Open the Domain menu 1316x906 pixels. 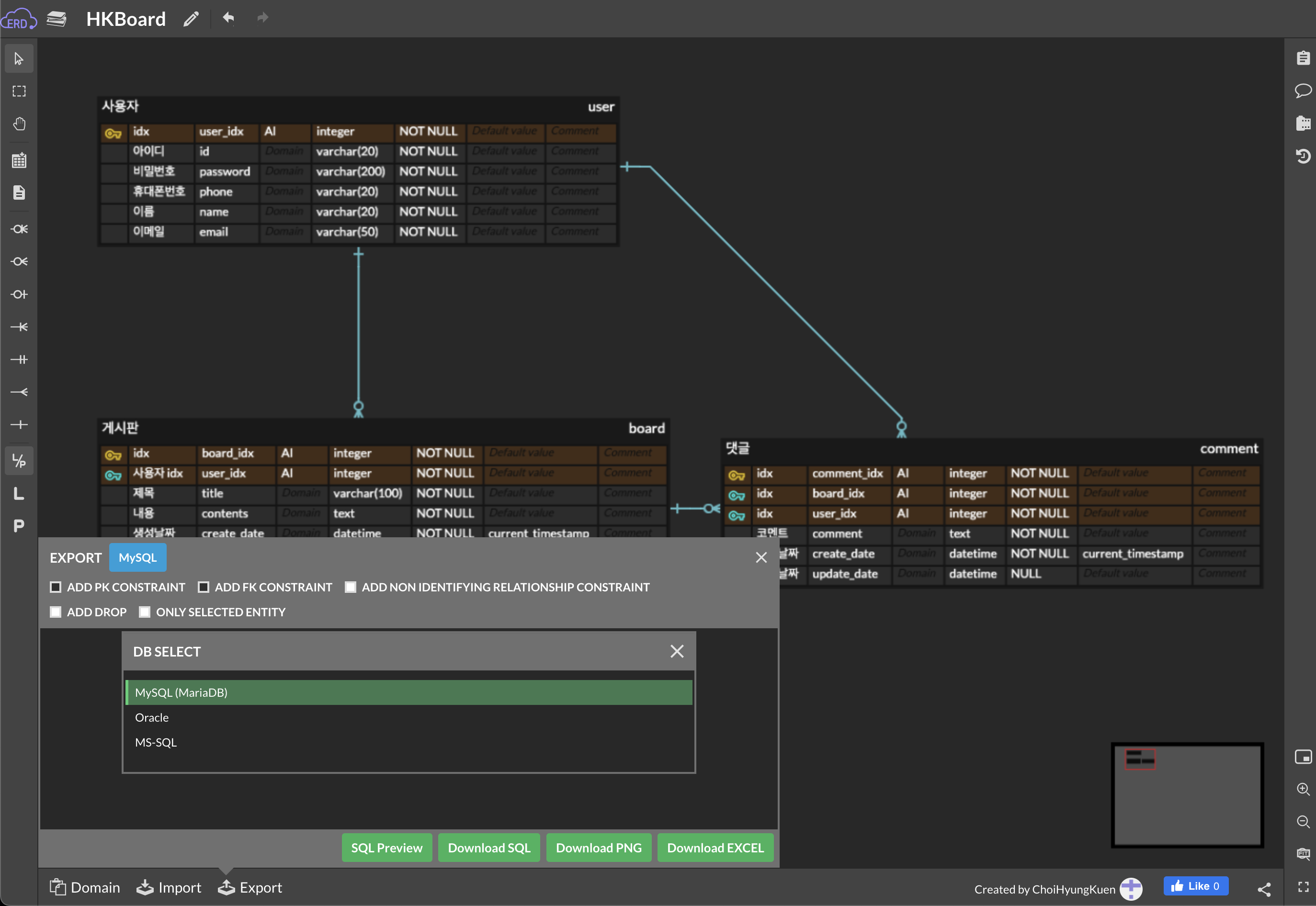click(x=85, y=887)
